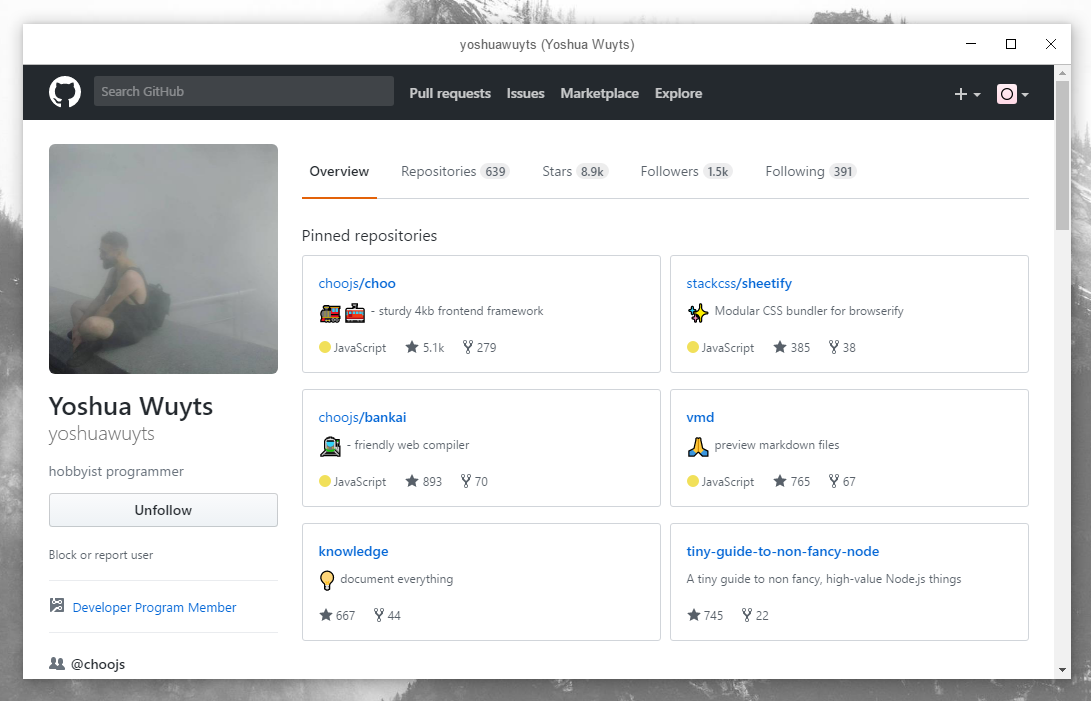The height and width of the screenshot is (701, 1091).
Task: Open Pull requests in the header
Action: coord(449,93)
